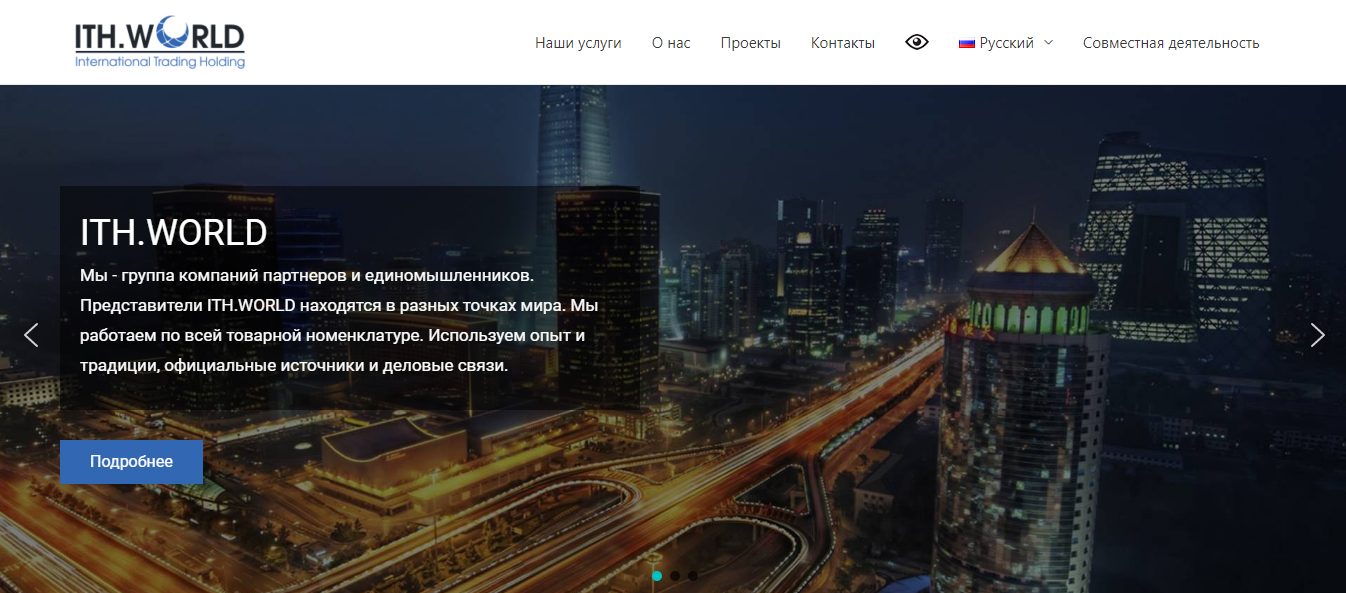Open the Проекты menu item
1346x593 pixels.
click(750, 43)
